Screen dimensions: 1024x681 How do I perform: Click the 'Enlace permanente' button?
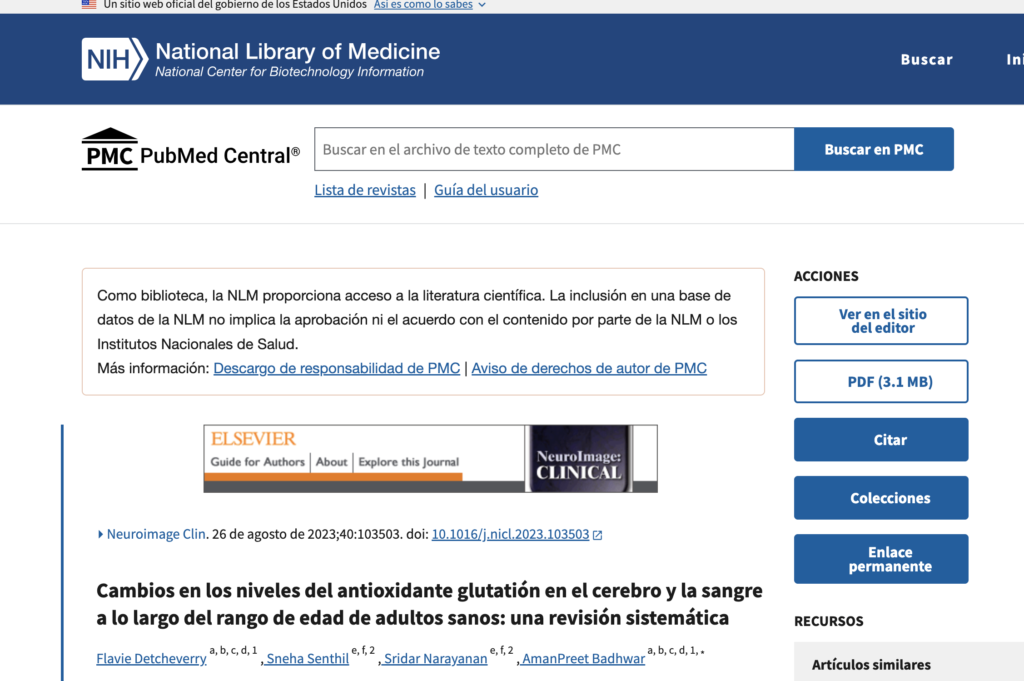point(881,559)
